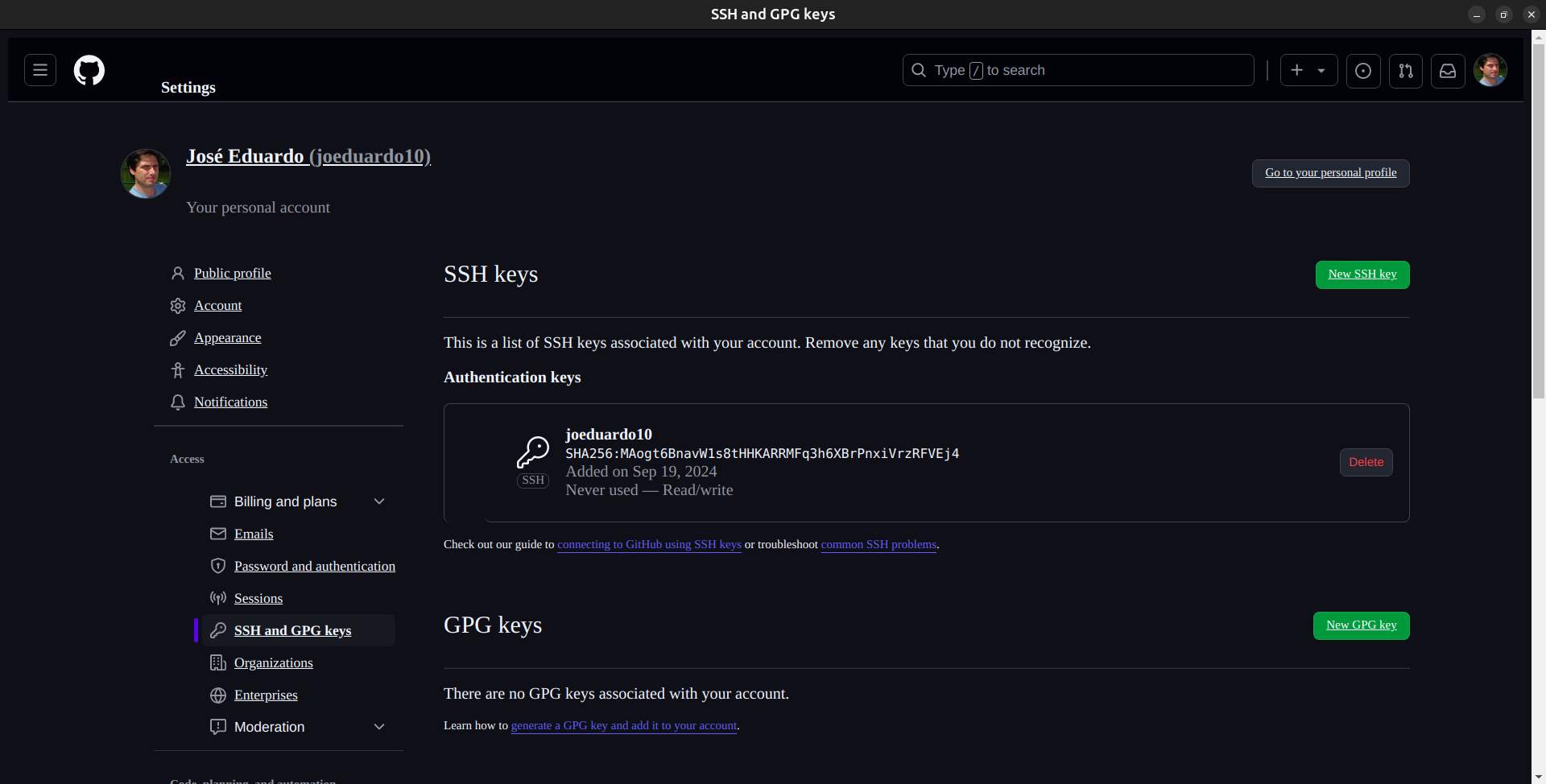1546x784 pixels.
Task: Click the Notifications bell icon in sidebar
Action: point(178,402)
